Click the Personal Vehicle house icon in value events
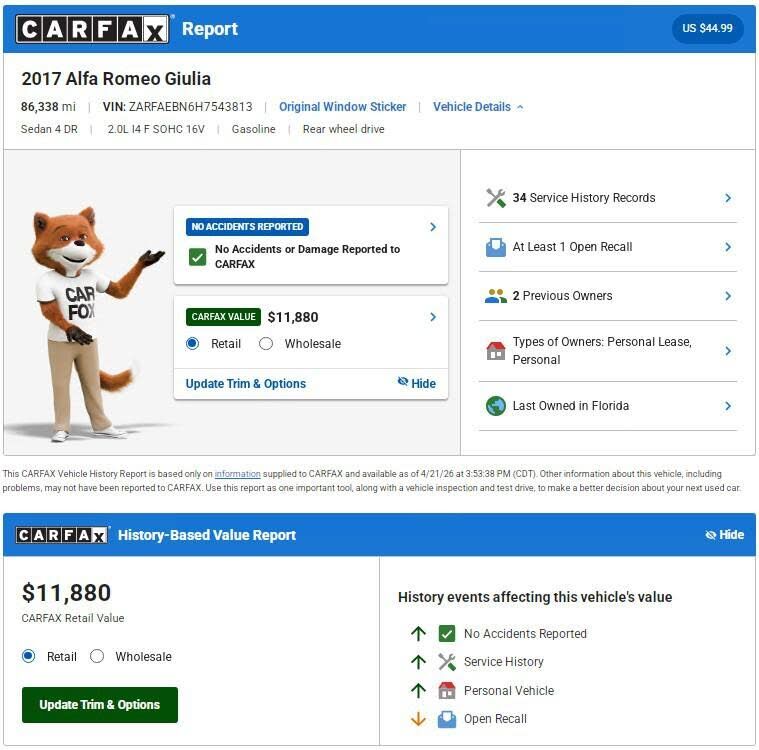 (x=447, y=690)
